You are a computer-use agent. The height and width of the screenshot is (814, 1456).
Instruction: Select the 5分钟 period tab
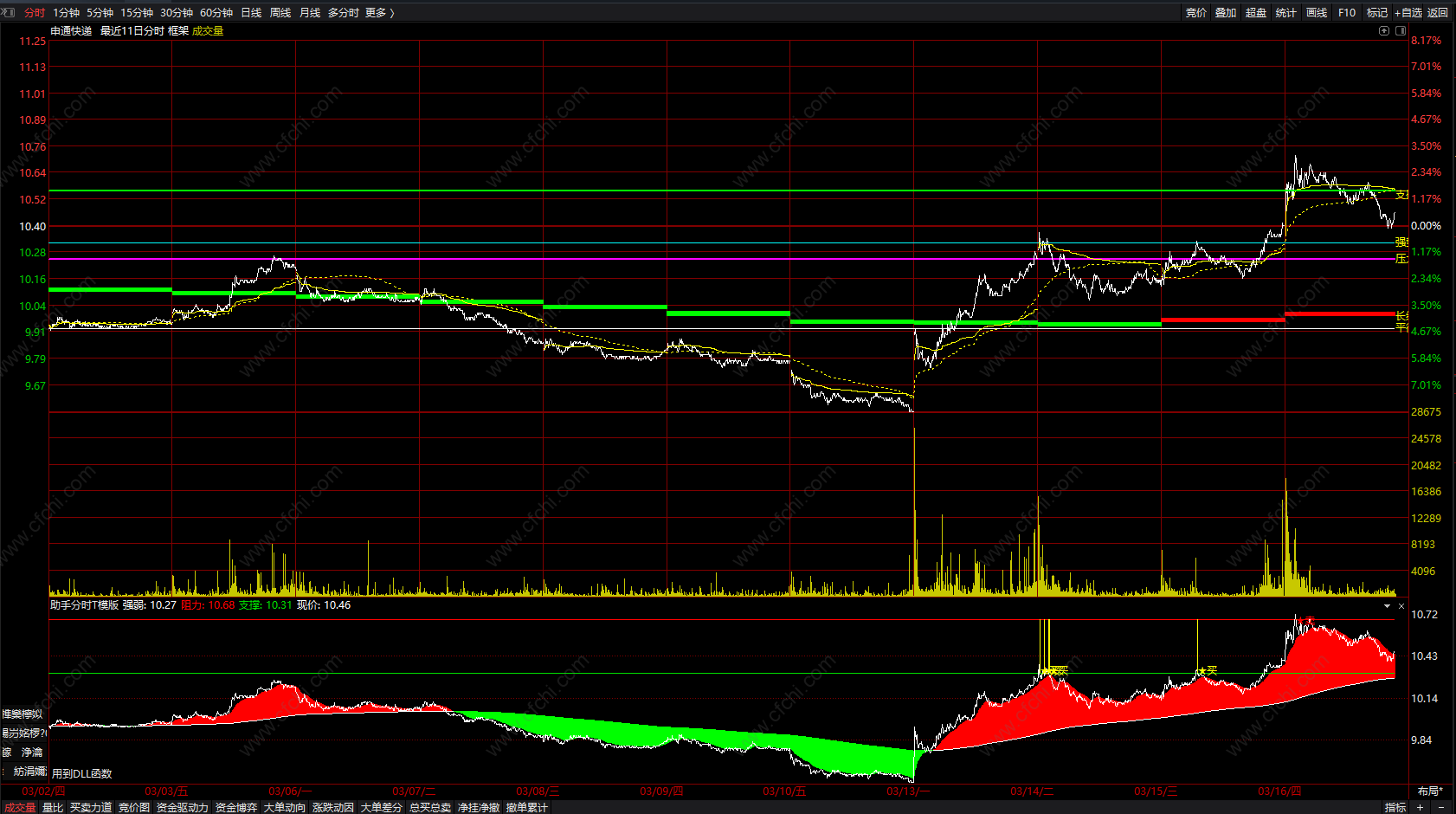(x=100, y=13)
